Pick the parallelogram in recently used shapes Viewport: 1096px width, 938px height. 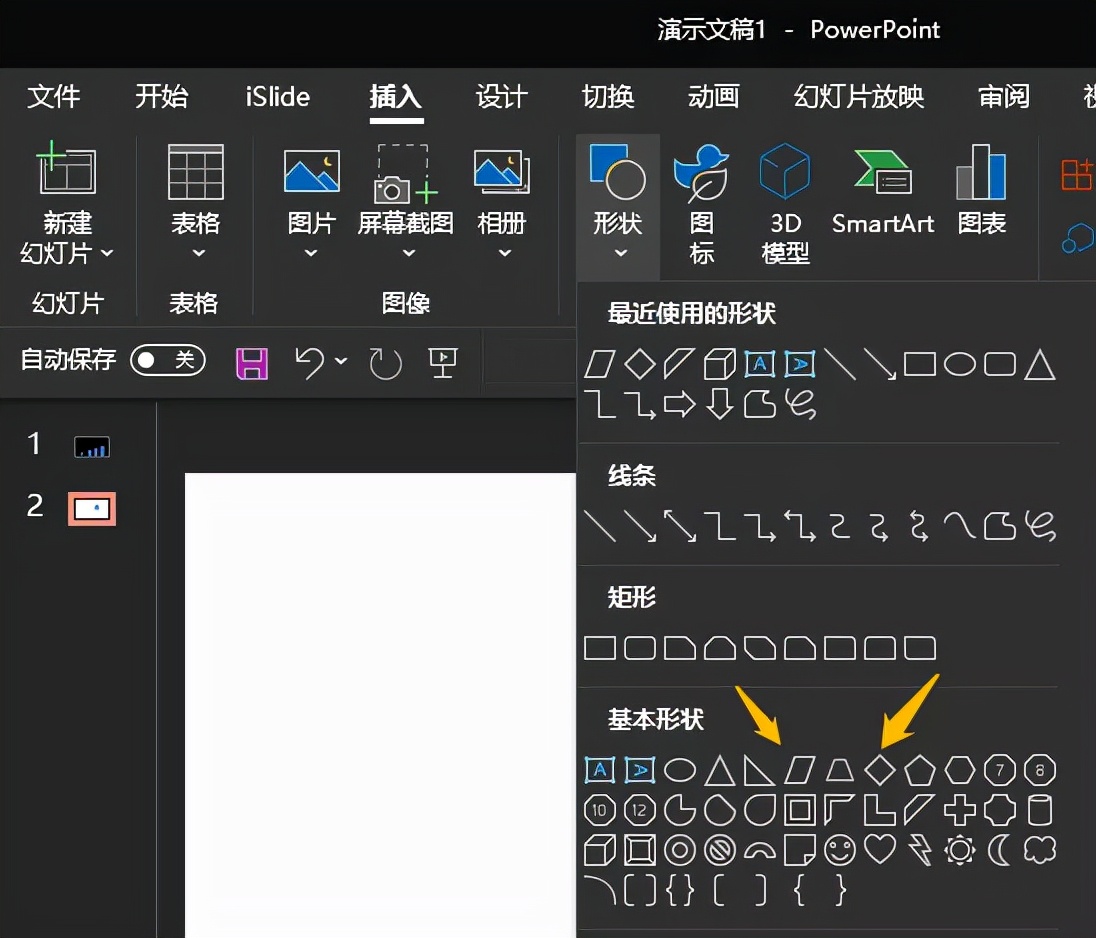pos(599,364)
